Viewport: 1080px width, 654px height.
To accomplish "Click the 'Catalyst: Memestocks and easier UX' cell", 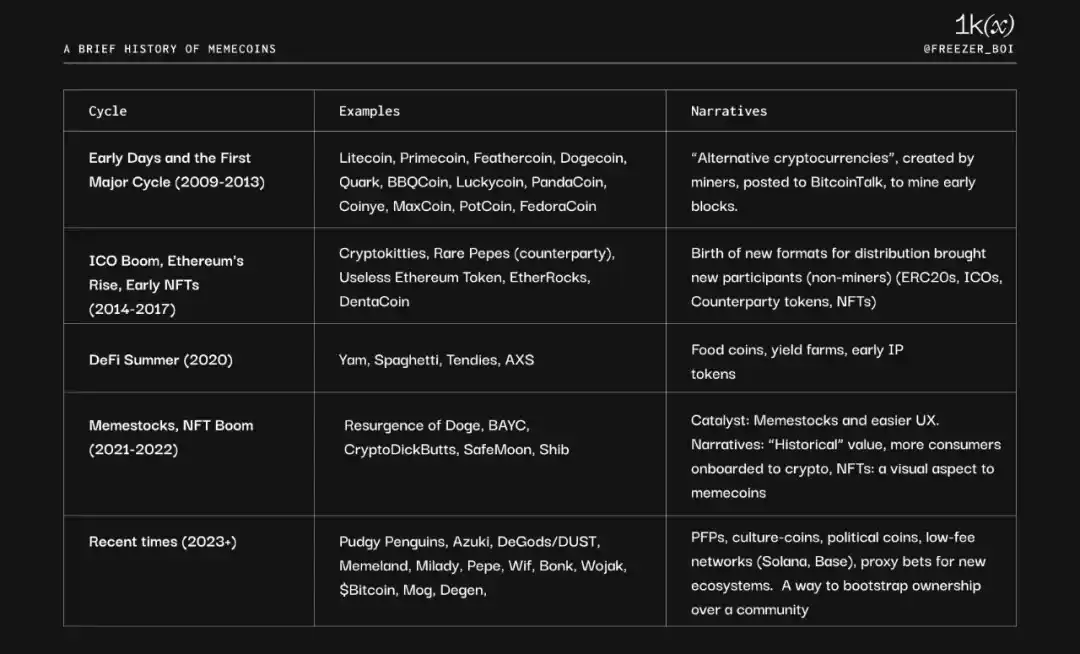I will pos(845,456).
